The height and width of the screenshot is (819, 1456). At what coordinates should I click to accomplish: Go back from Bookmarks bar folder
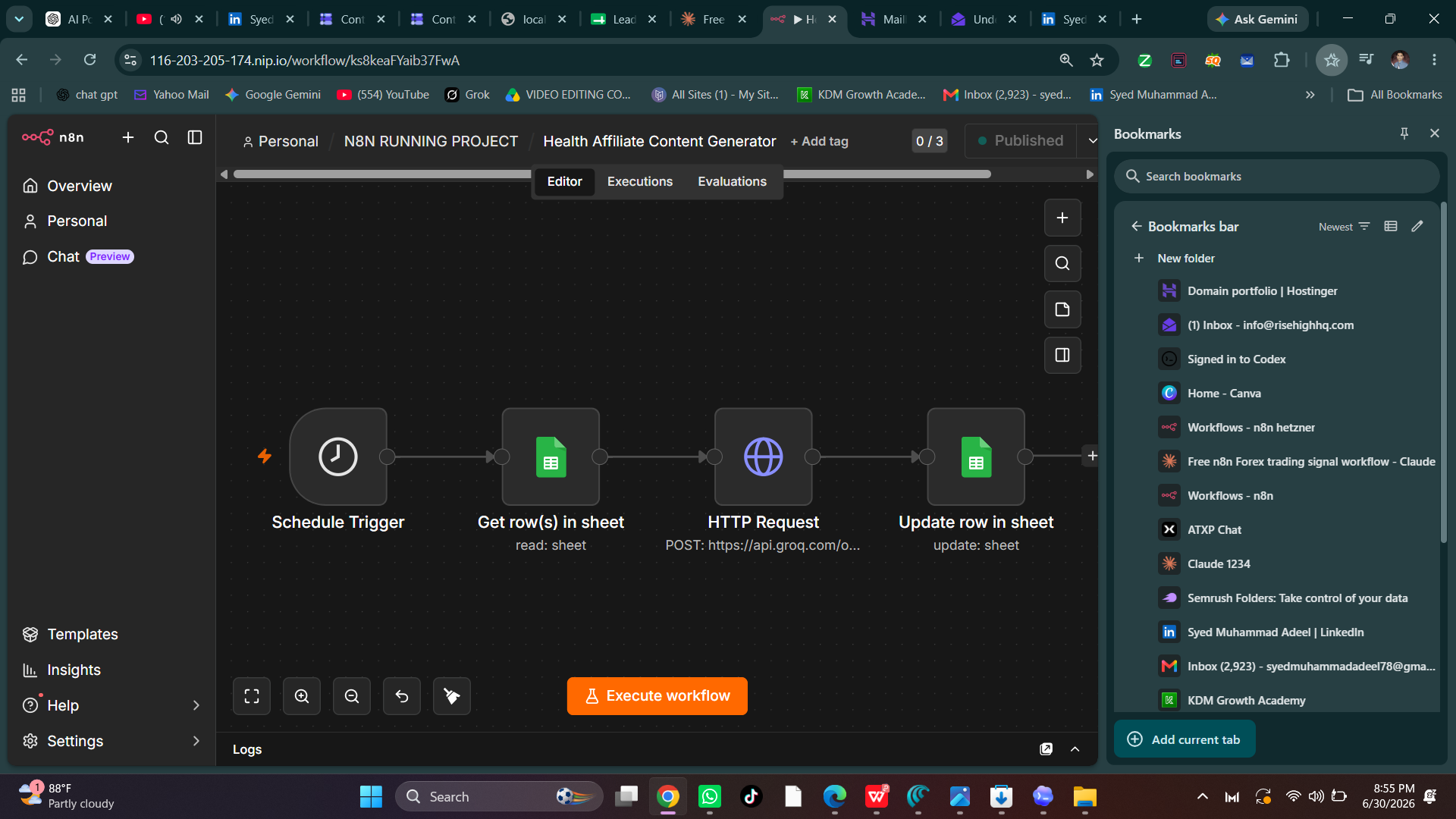pyautogui.click(x=1136, y=227)
